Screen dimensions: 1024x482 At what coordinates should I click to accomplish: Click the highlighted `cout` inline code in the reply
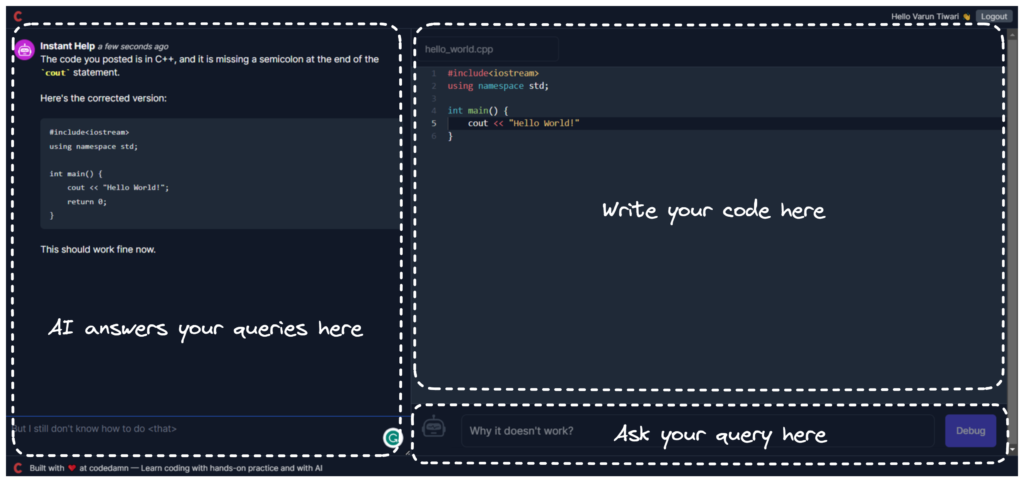click(x=56, y=72)
